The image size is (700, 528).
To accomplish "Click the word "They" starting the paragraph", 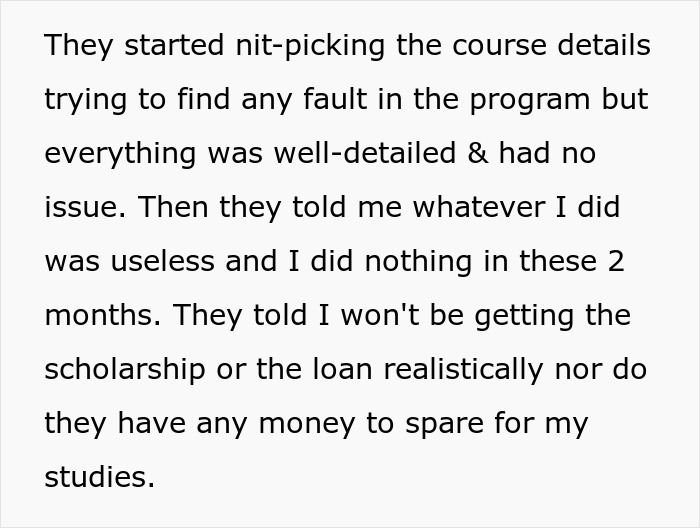I will 79,46.
